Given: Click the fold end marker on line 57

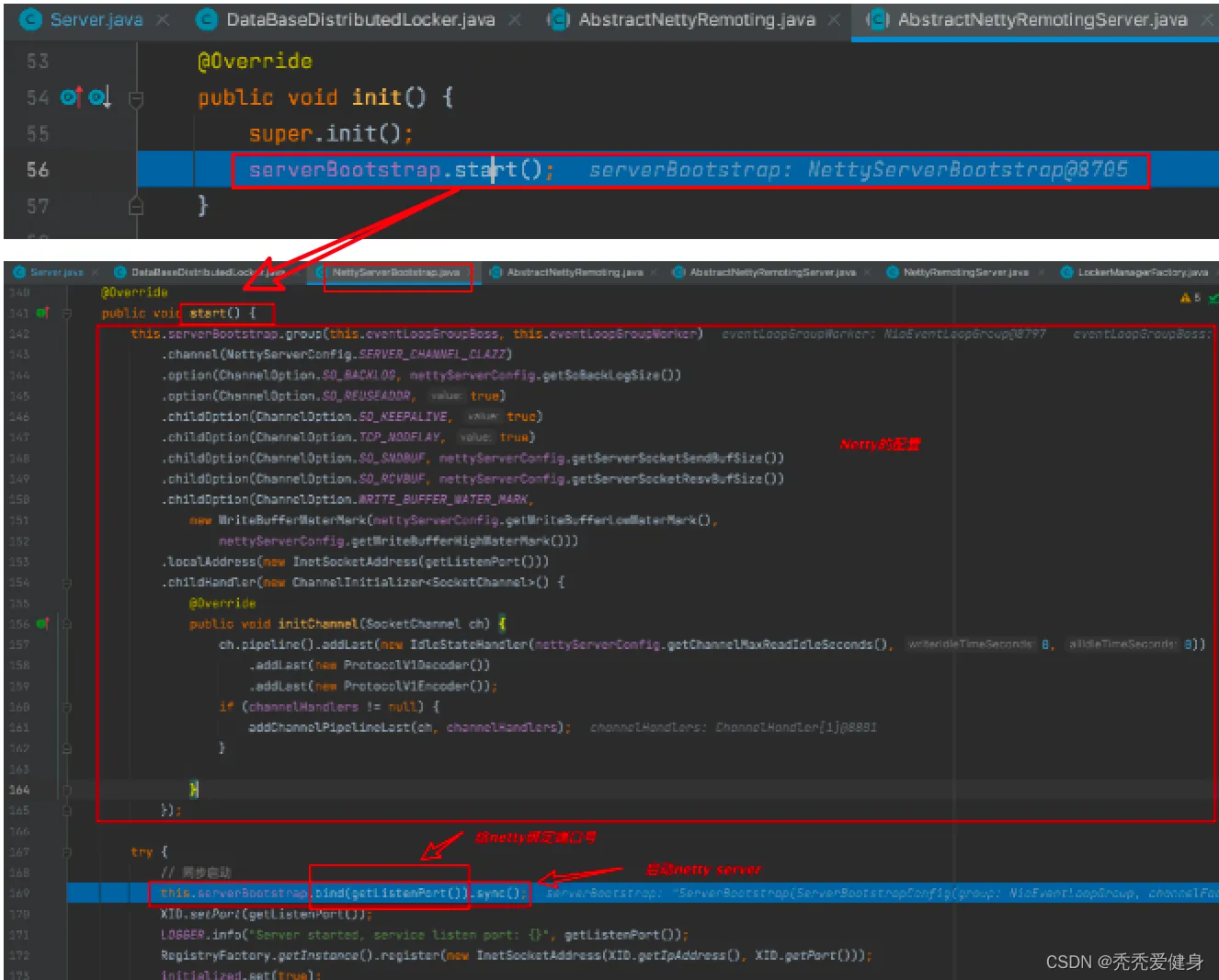Looking at the screenshot, I should 136,206.
